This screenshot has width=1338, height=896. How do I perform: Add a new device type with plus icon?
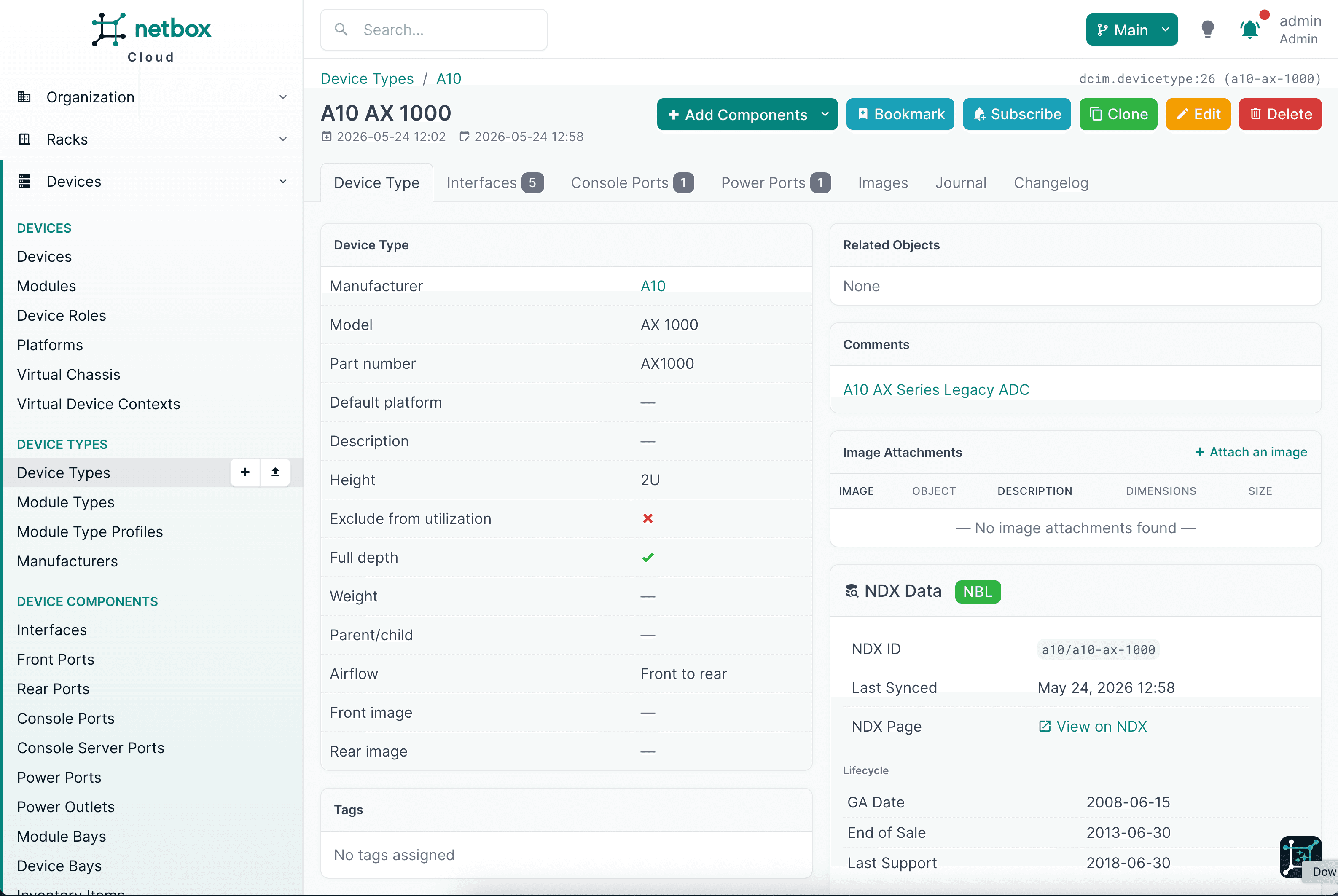(x=245, y=472)
